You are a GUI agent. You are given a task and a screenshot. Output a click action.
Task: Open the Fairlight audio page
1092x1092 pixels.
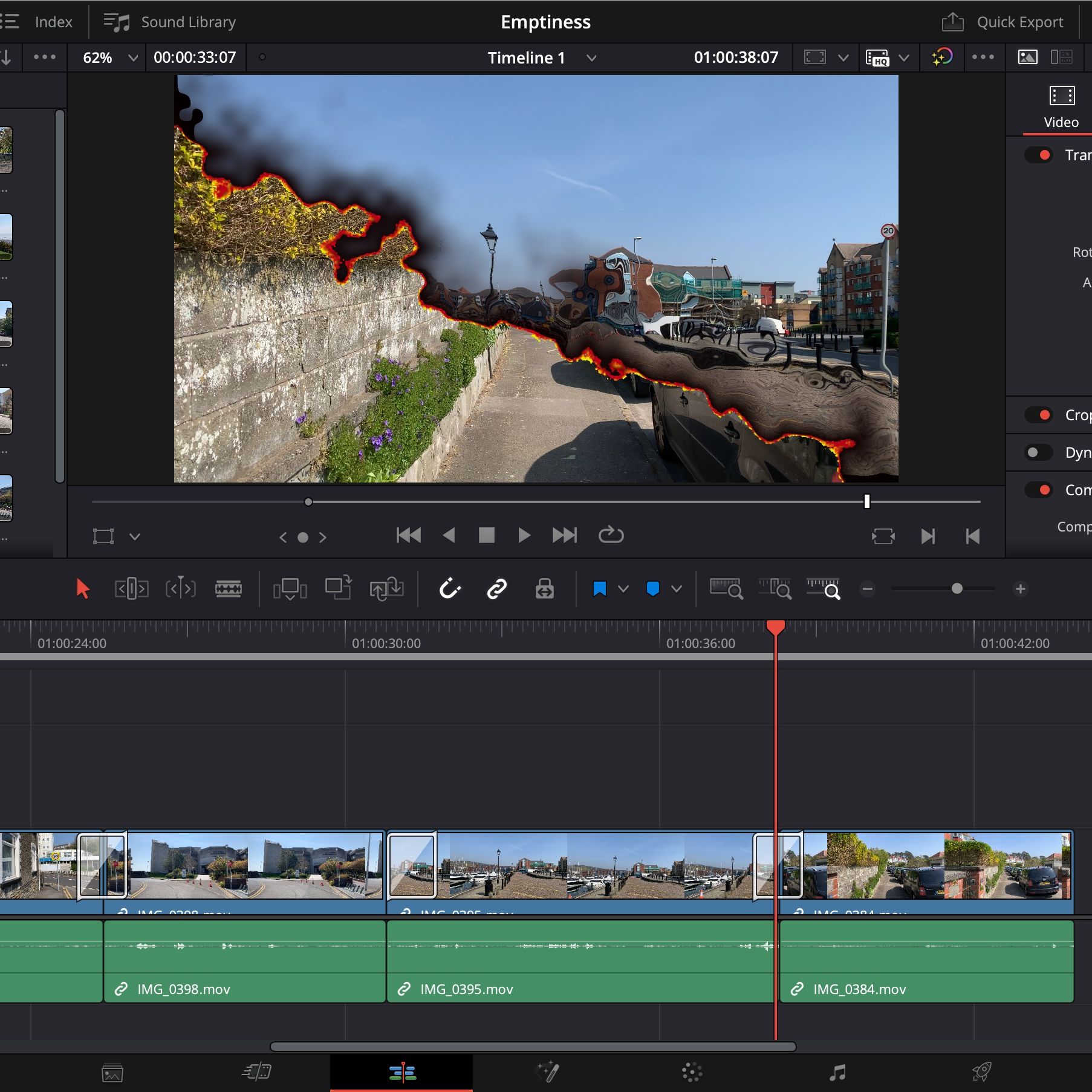(x=837, y=1073)
